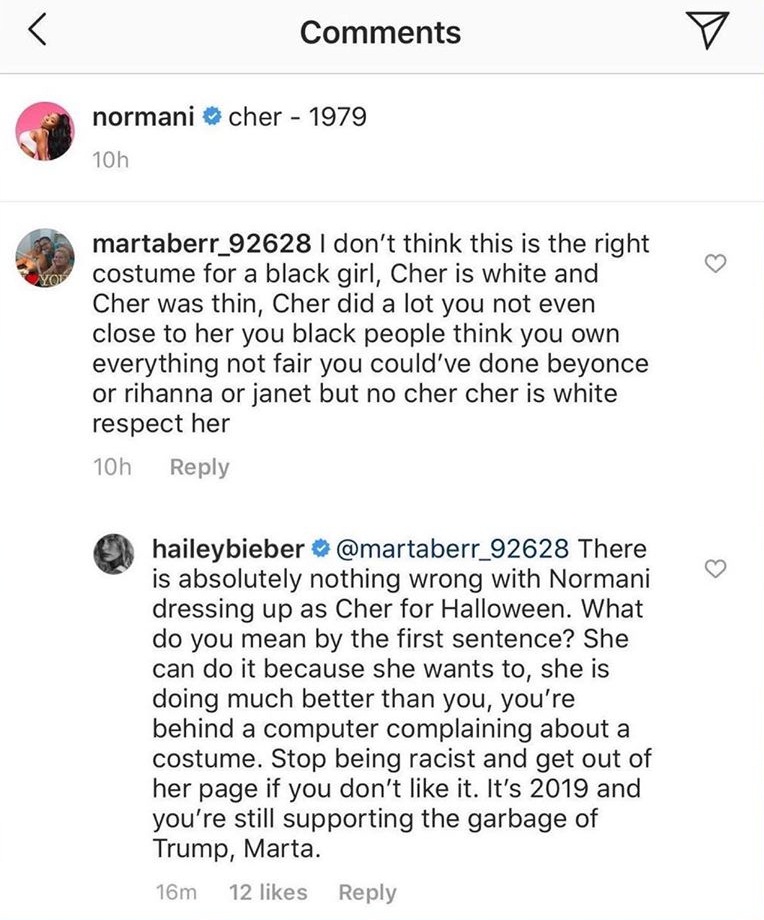This screenshot has height=920, width=764.
Task: Like haileybieber's reply with the heart
Action: click(715, 569)
